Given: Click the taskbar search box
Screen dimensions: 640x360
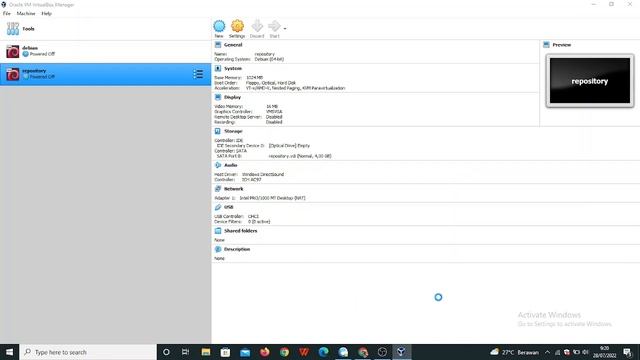Looking at the screenshot, I should (x=88, y=352).
